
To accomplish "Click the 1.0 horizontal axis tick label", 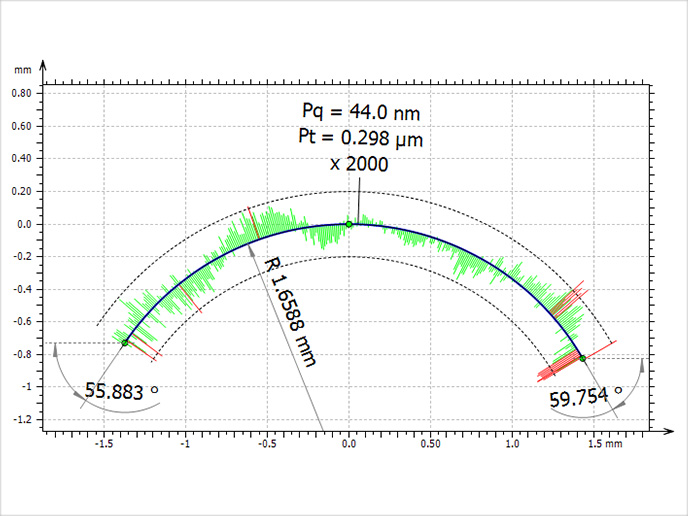I will pyautogui.click(x=512, y=444).
